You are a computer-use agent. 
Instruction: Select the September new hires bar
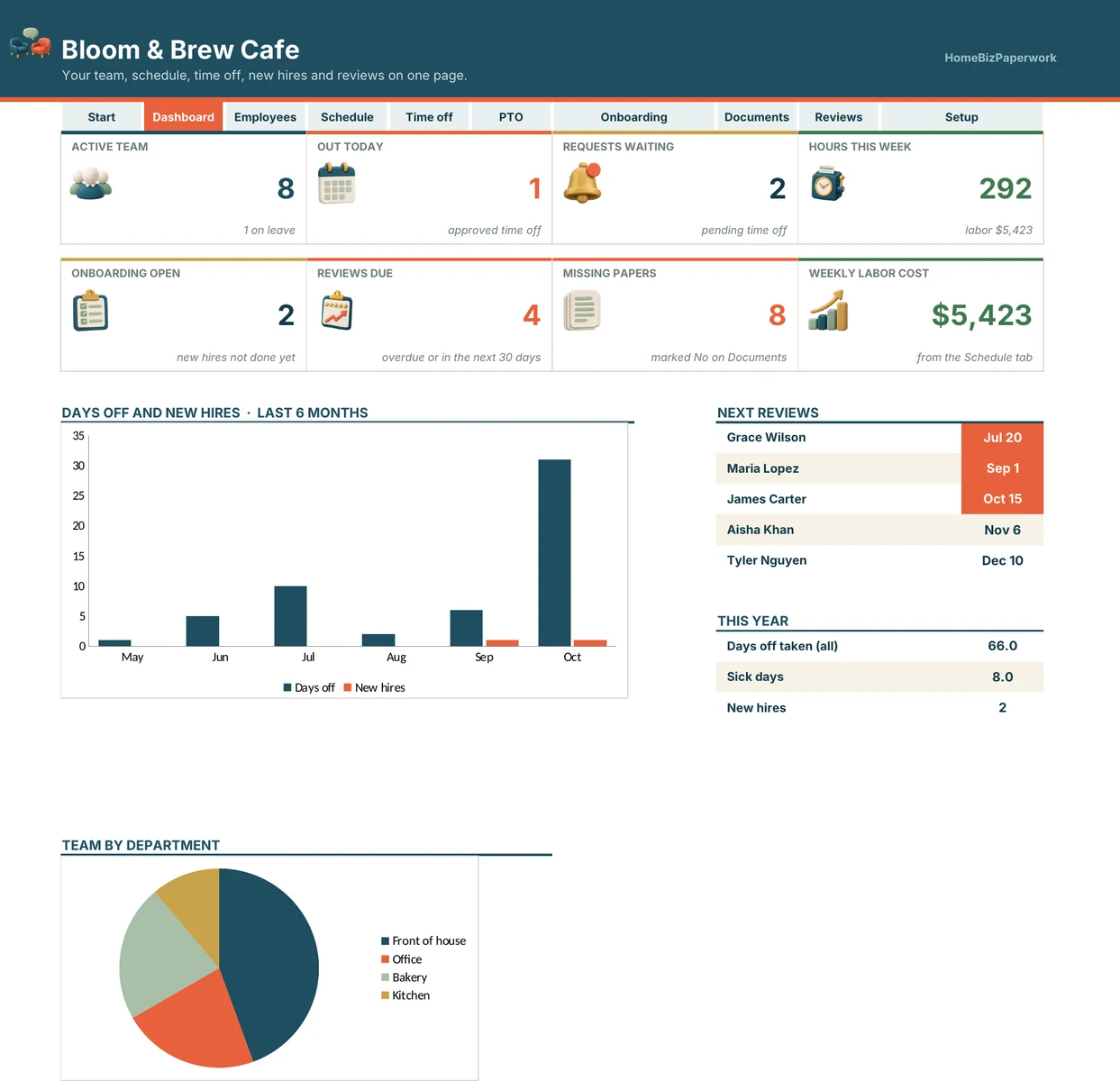coord(502,643)
